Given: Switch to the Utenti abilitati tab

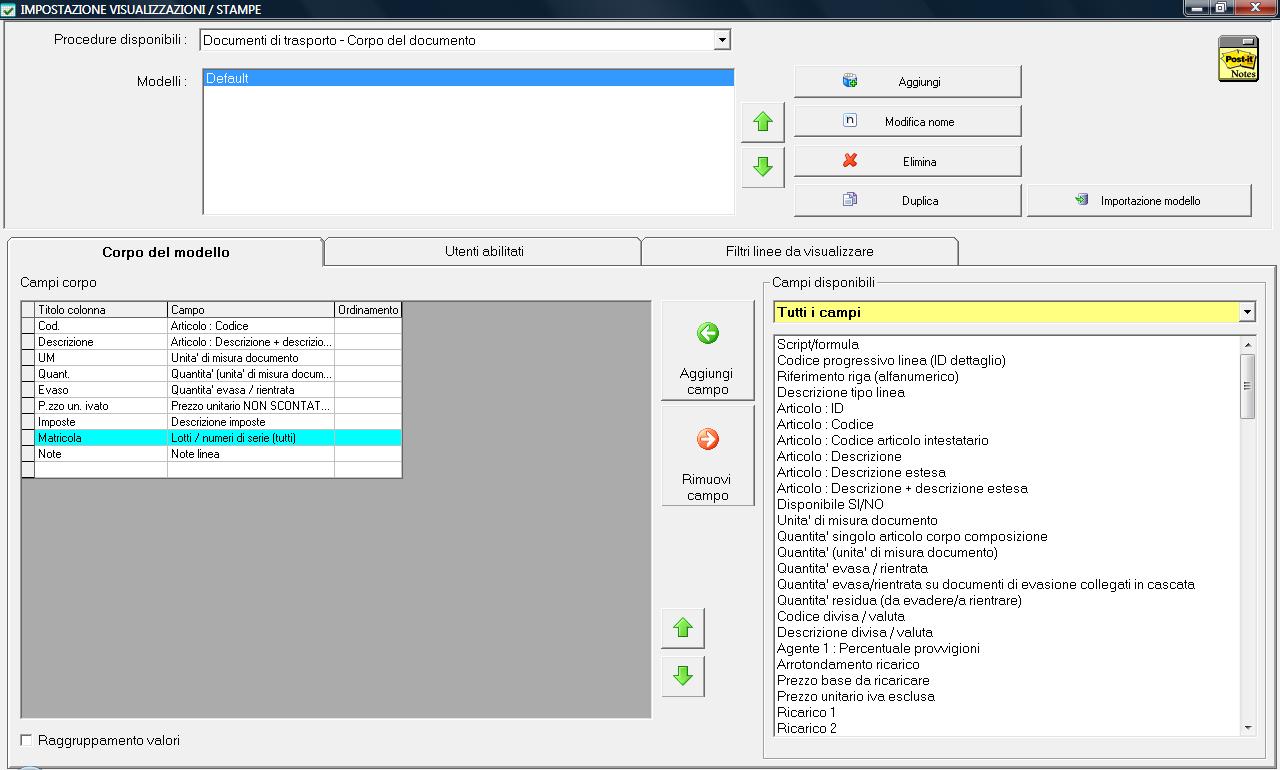Looking at the screenshot, I should tap(484, 251).
